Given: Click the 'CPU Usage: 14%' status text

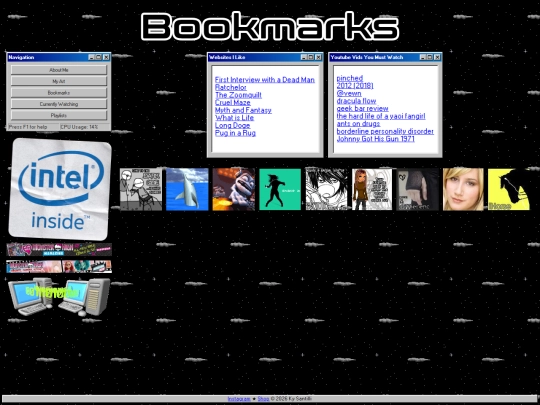Looking at the screenshot, I should (79, 127).
